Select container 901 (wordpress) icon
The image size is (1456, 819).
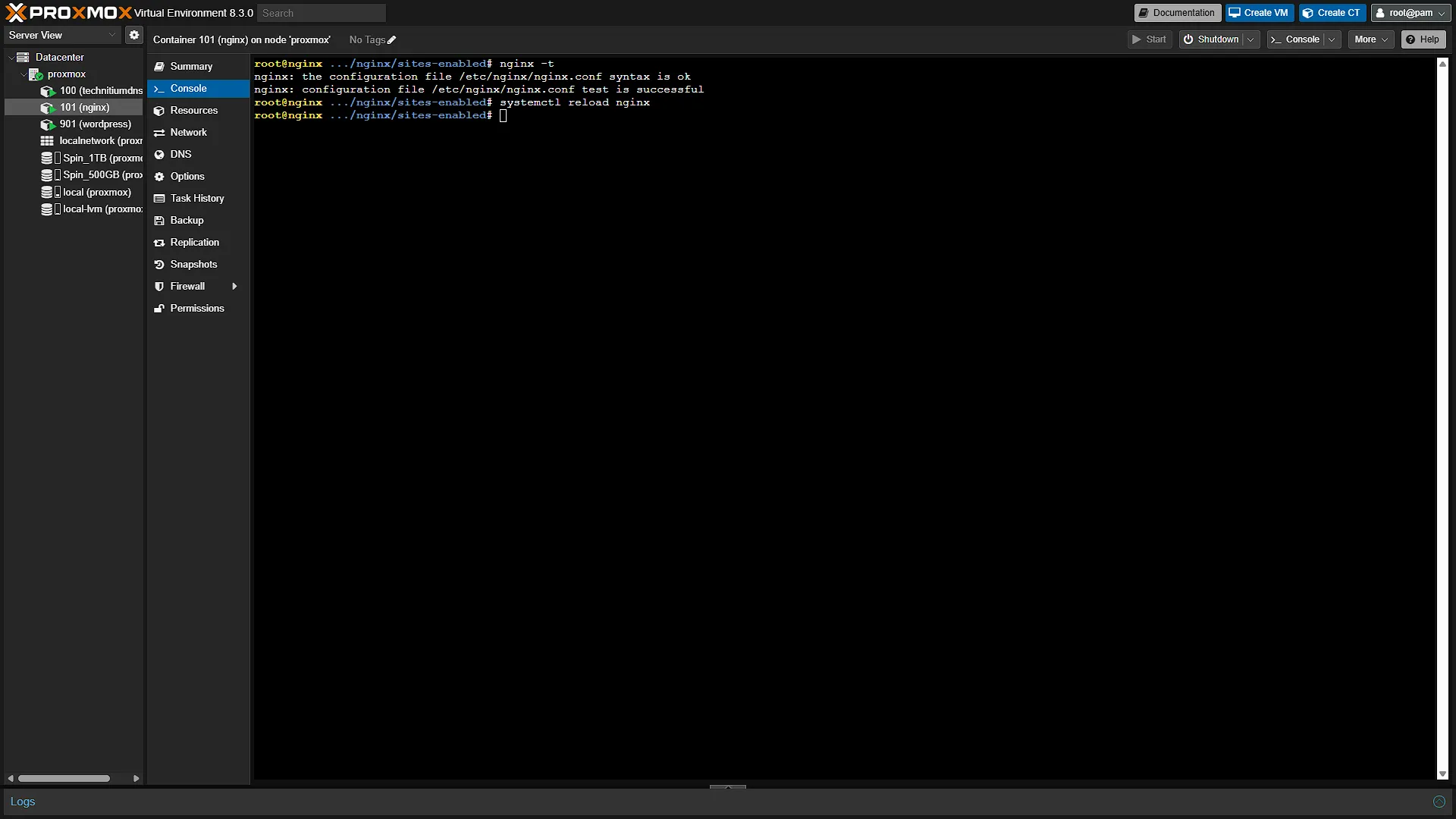click(x=48, y=124)
